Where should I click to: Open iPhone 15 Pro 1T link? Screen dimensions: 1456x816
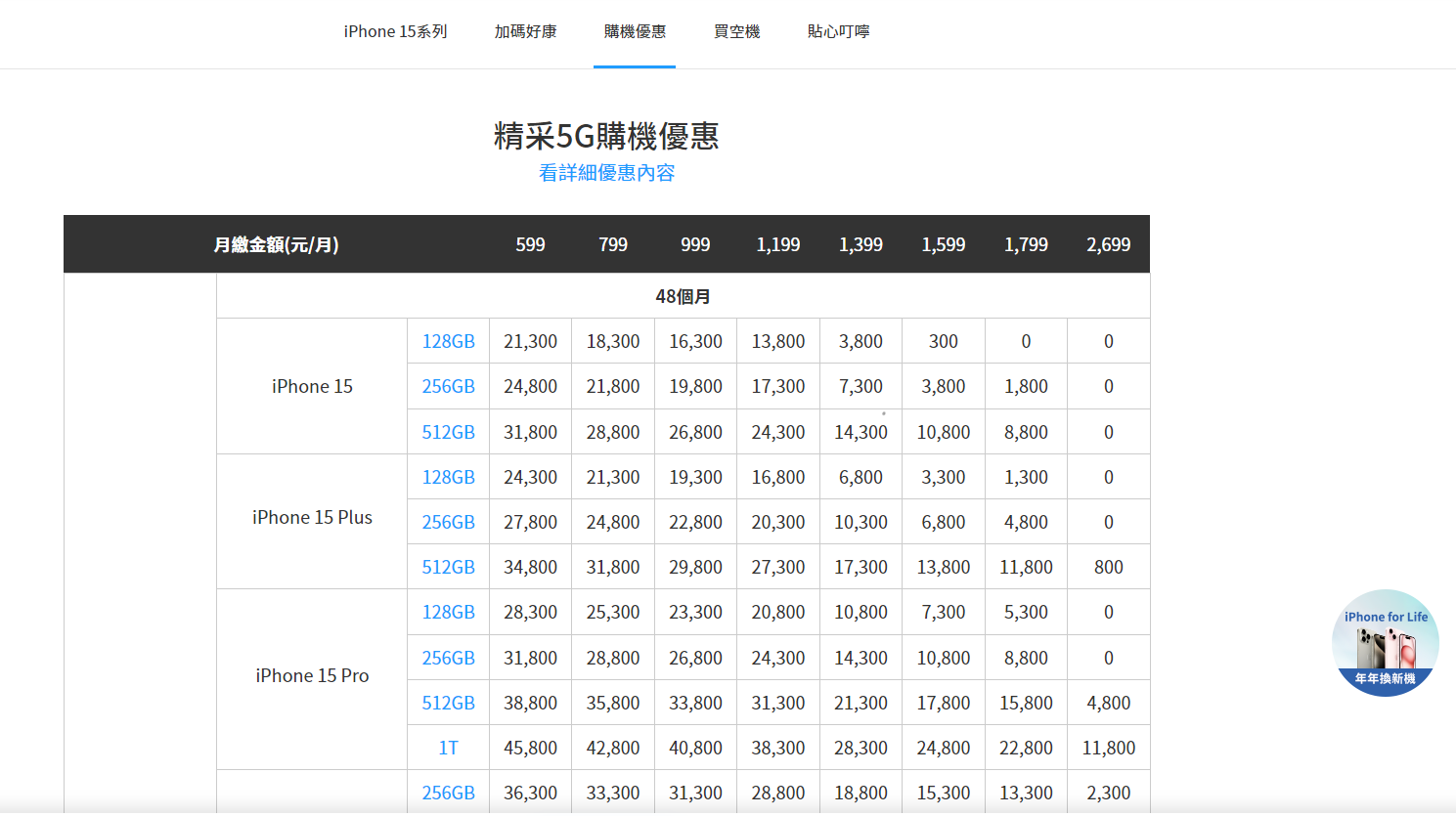[448, 748]
